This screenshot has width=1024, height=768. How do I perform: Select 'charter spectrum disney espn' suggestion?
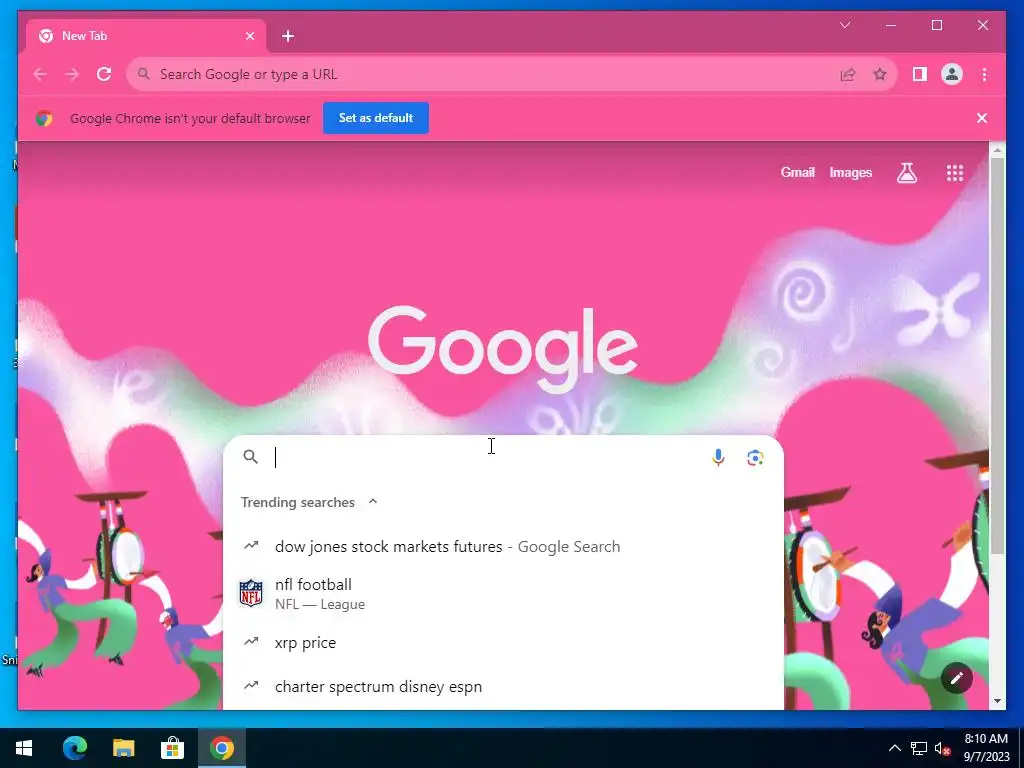click(503, 686)
